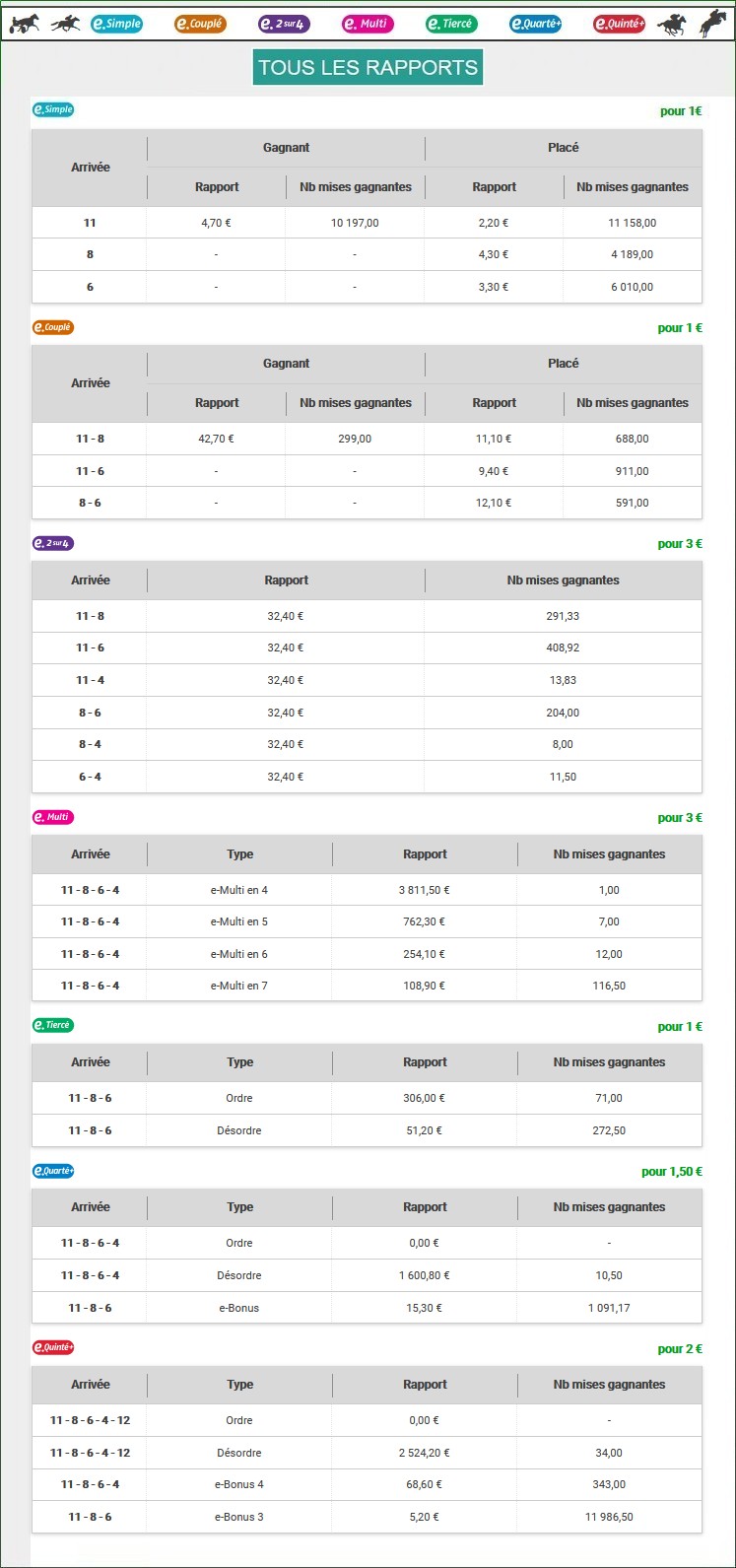Click the TOUS LES RAPPORTS button
736x1568 pixels.
[368, 67]
